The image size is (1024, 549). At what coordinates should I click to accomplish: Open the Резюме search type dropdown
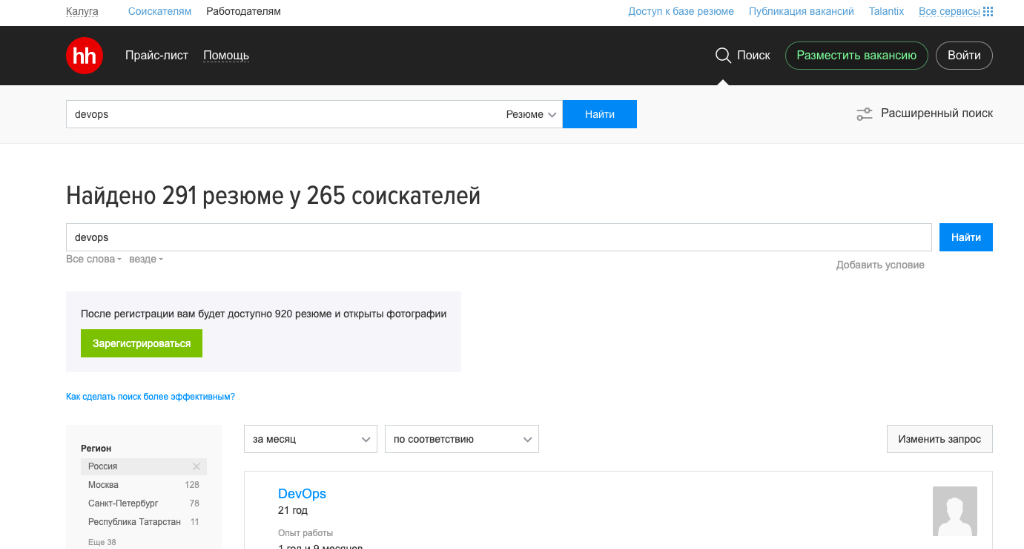[x=531, y=115]
